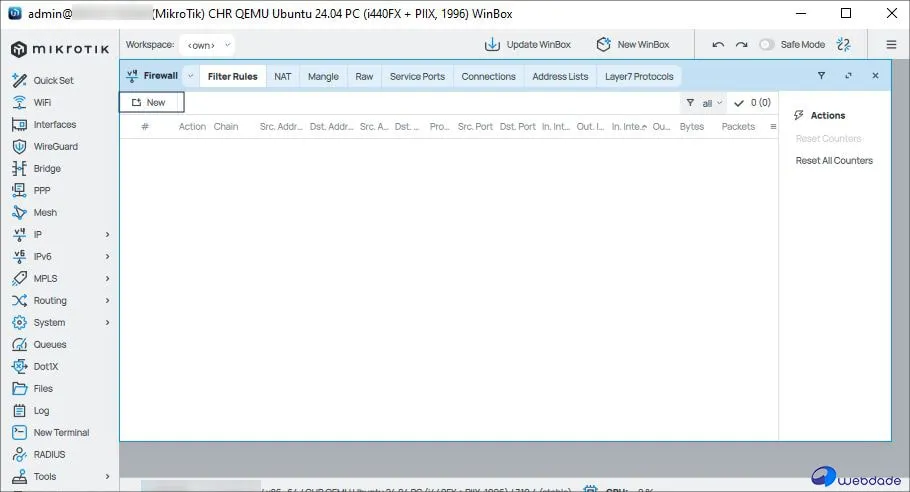
Task: Expand the Workspace own dropdown
Action: 207,45
